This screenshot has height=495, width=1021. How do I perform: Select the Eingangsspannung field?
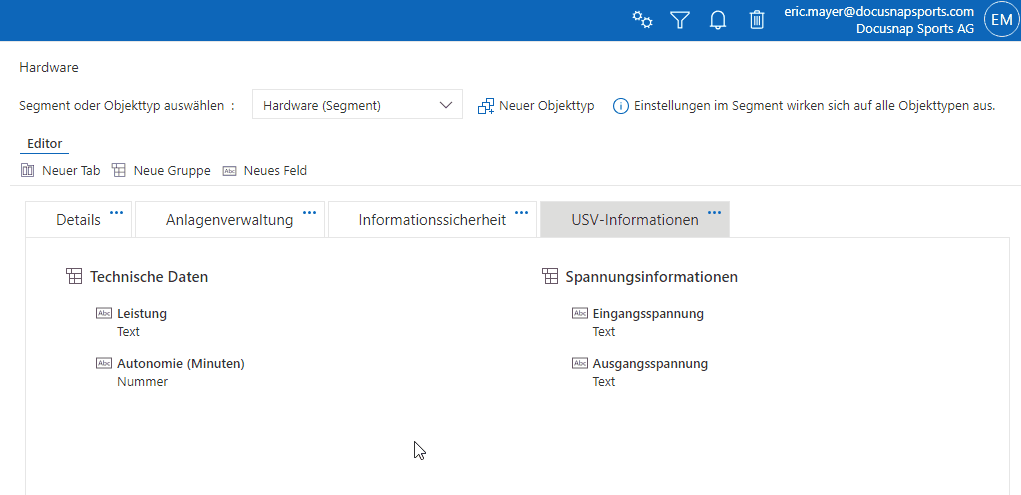pyautogui.click(x=648, y=314)
